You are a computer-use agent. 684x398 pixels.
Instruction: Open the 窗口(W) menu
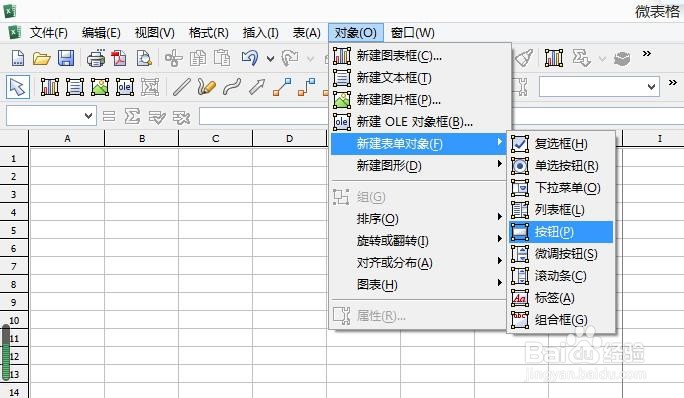tap(412, 33)
